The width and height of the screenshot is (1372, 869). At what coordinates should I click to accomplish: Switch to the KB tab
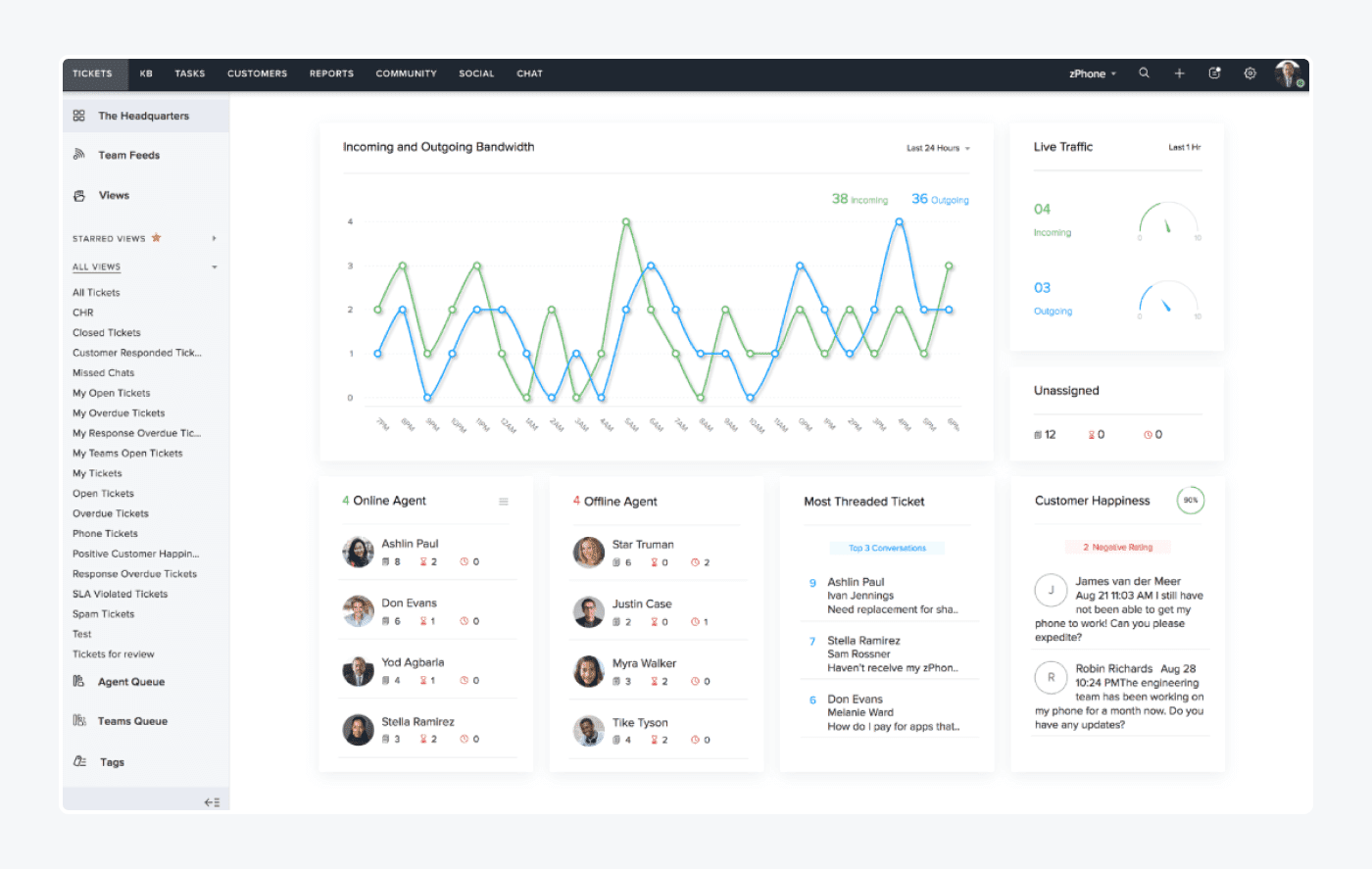146,73
